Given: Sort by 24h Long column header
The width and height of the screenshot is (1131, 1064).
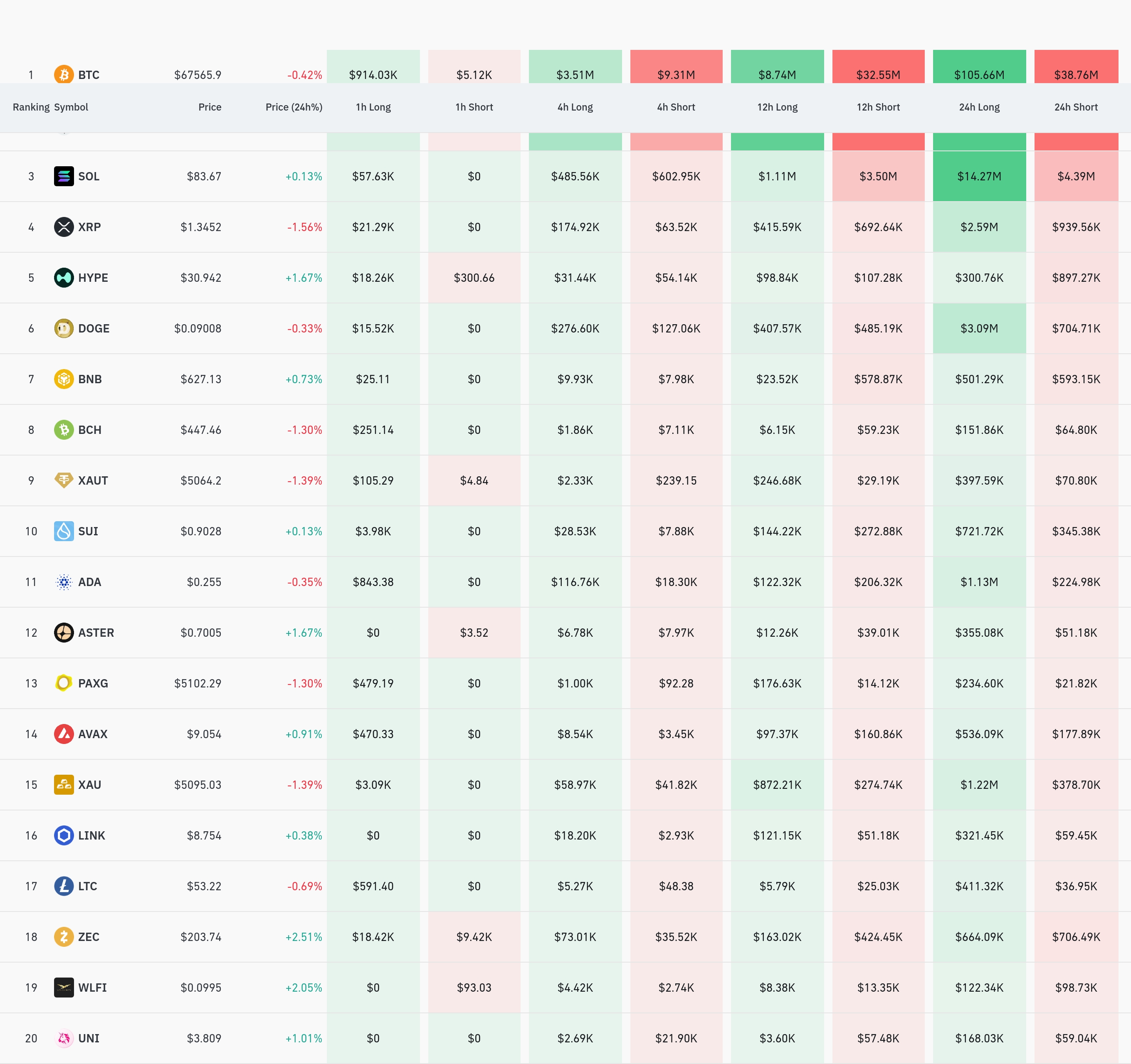Looking at the screenshot, I should click(979, 107).
